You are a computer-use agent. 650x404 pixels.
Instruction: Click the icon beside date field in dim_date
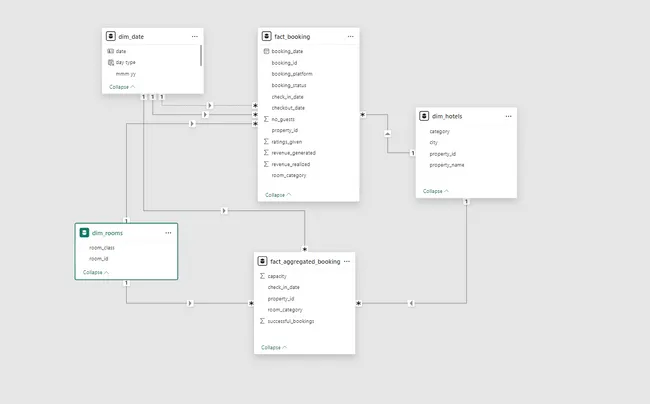pos(110,51)
